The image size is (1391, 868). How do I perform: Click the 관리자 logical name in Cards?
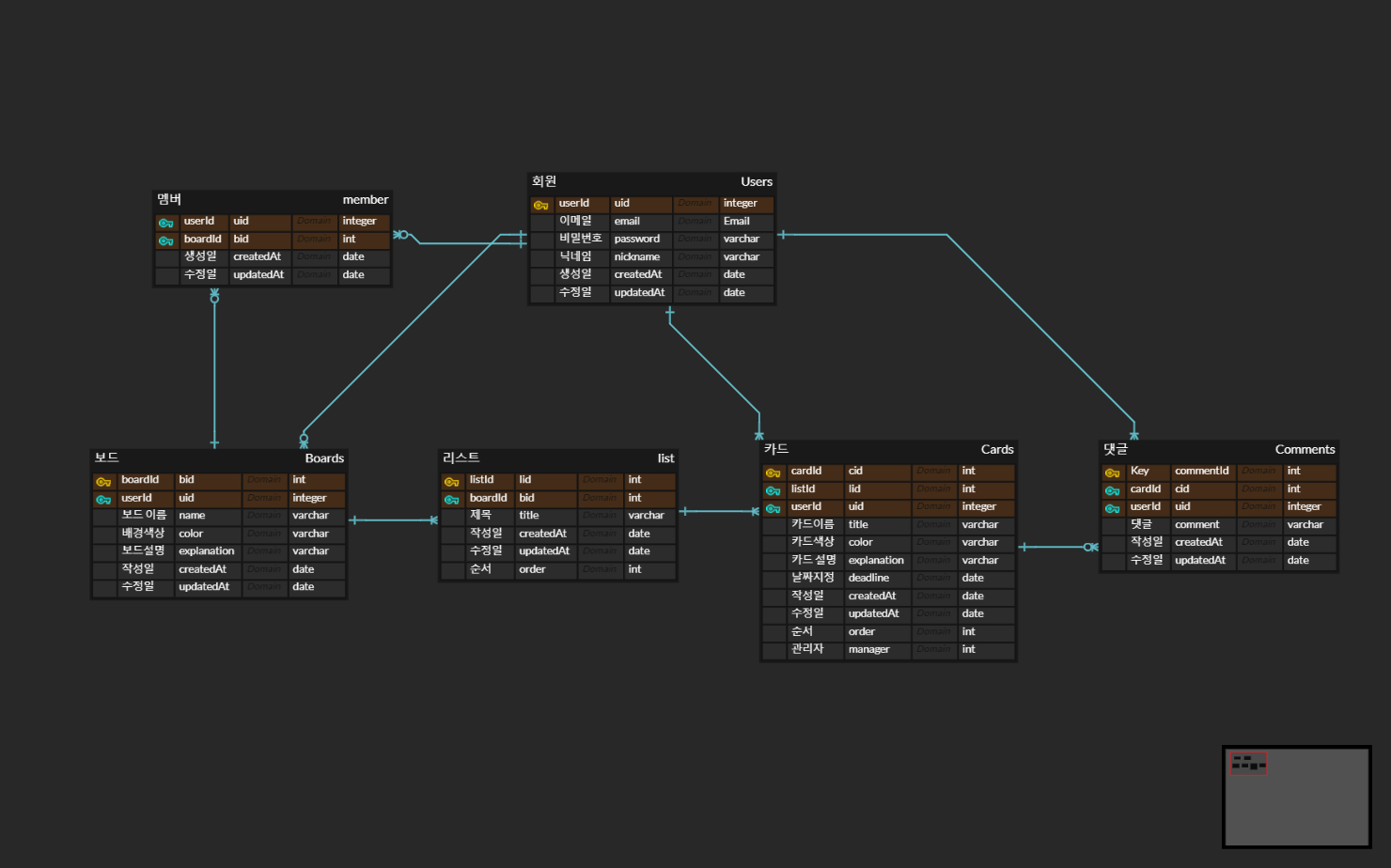point(807,649)
